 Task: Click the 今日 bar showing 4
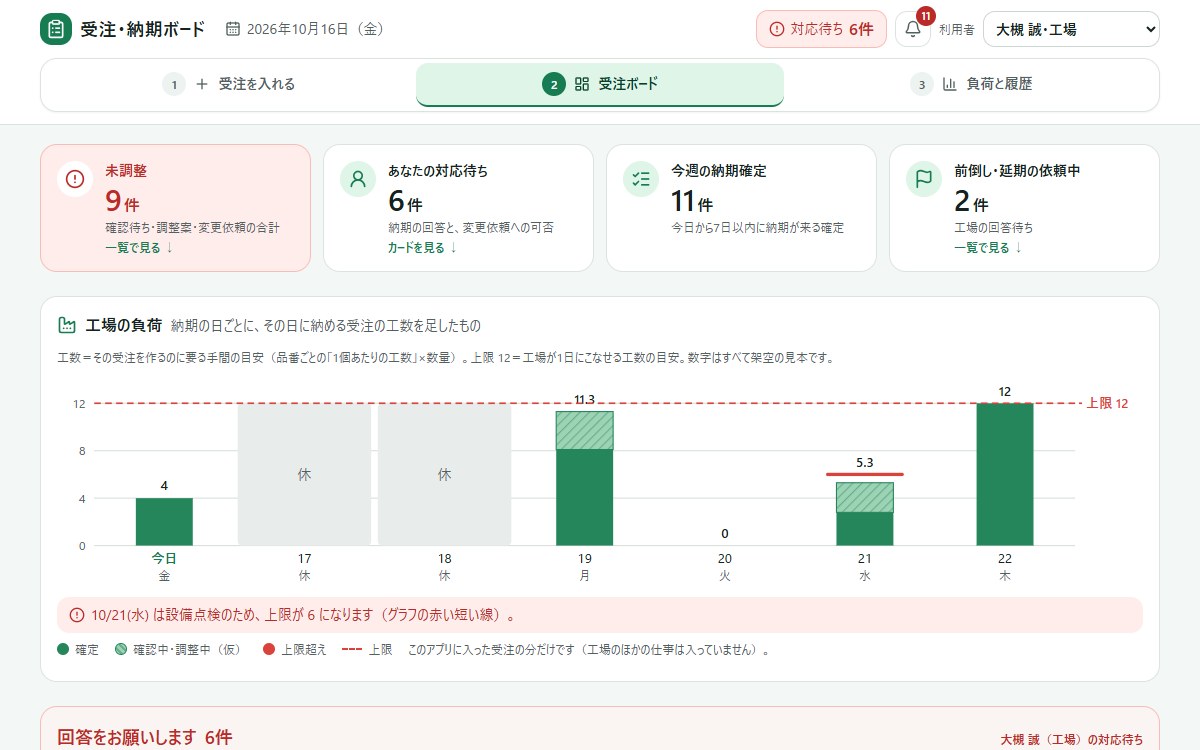point(164,522)
